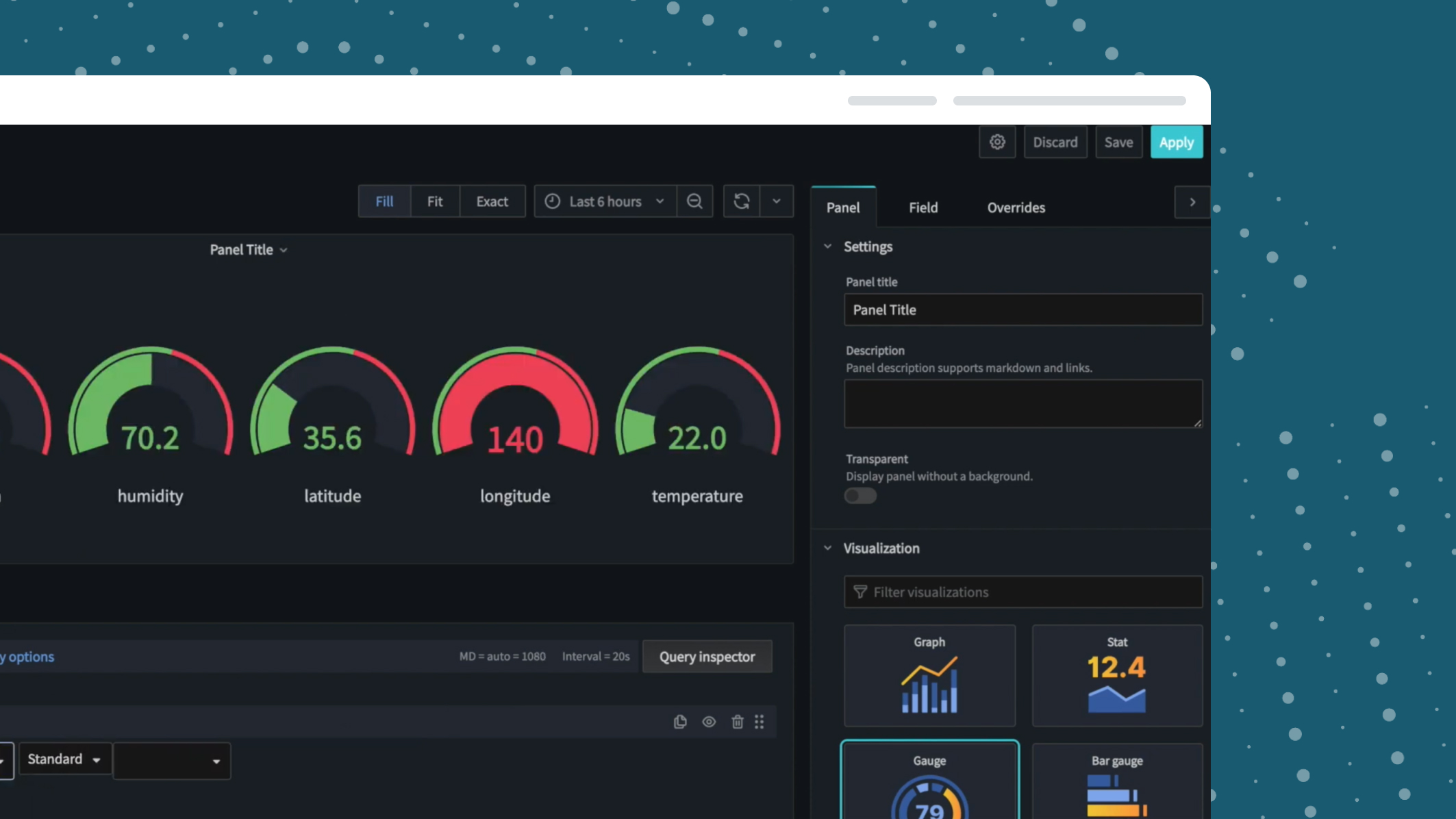Delete the query with trash icon
Viewport: 1456px width, 819px height.
pos(738,722)
